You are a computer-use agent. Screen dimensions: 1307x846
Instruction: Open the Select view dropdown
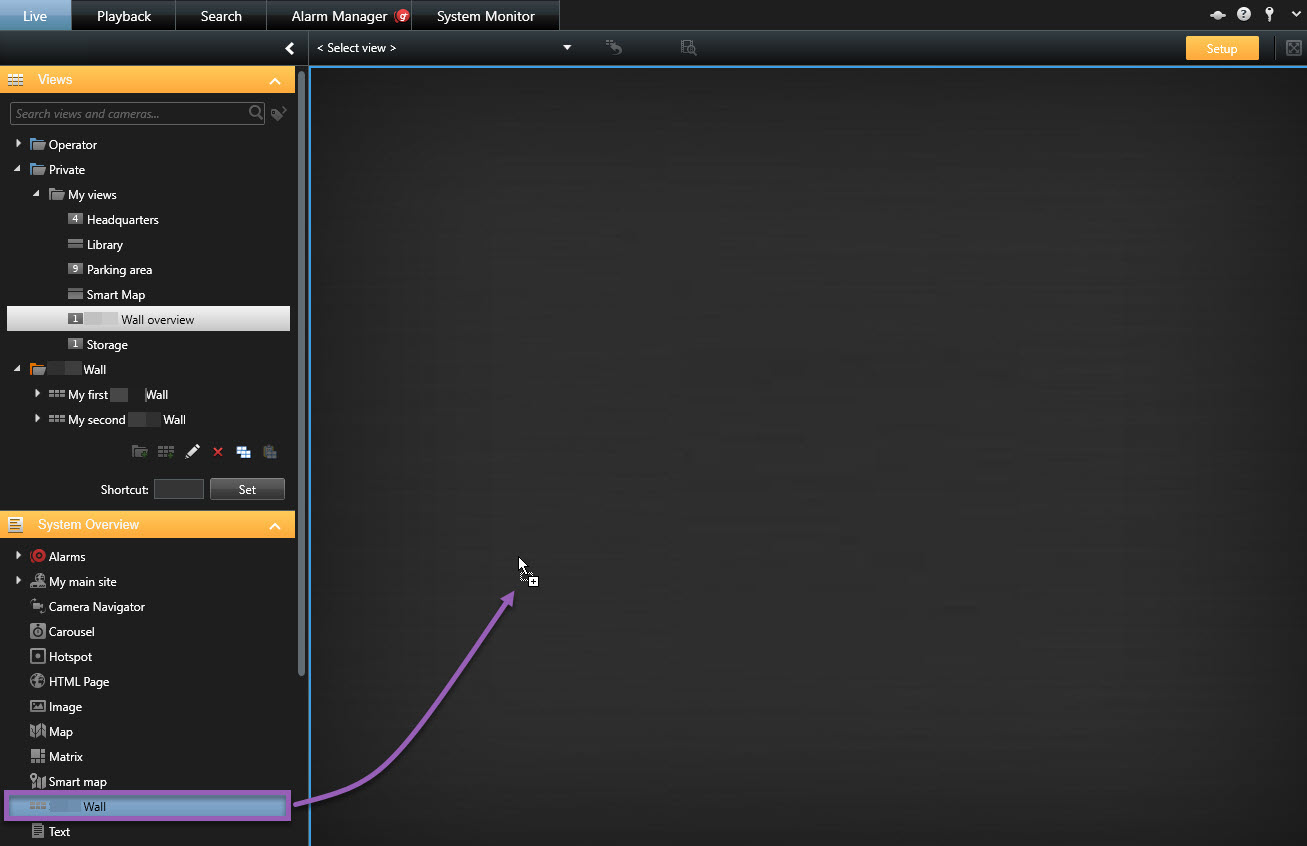coord(566,48)
